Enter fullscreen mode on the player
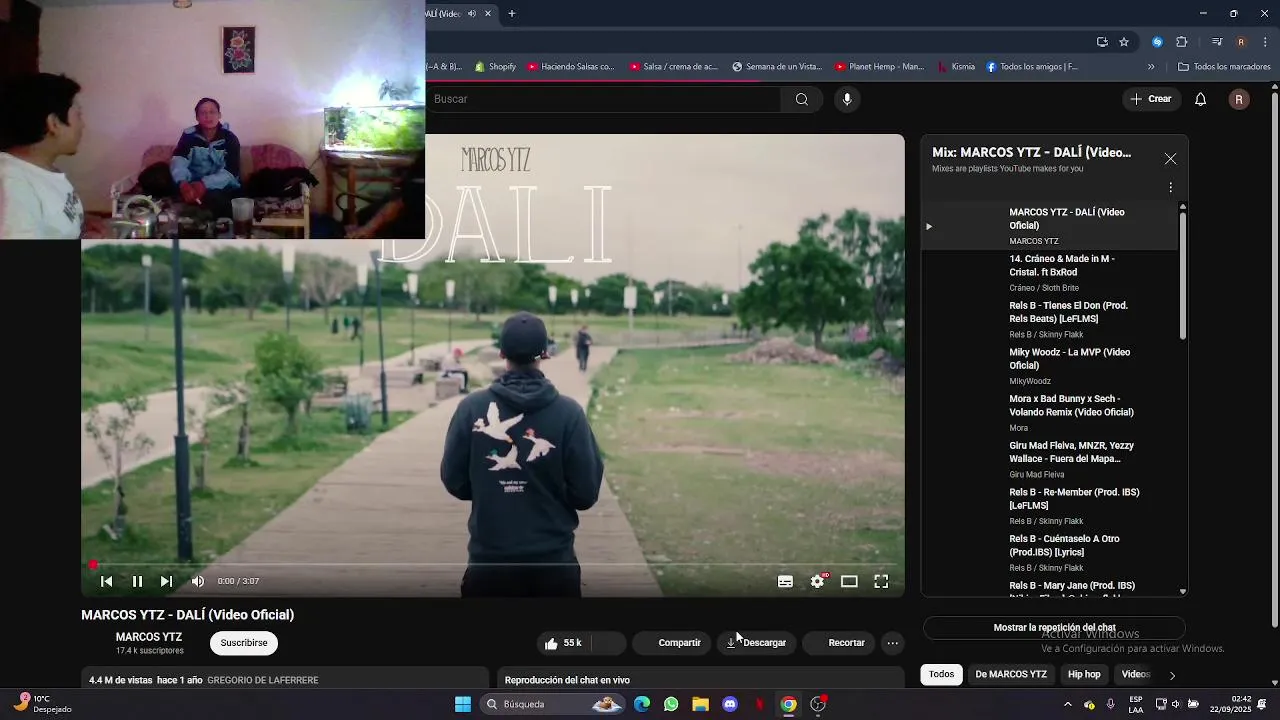The image size is (1280, 720). coord(881,581)
